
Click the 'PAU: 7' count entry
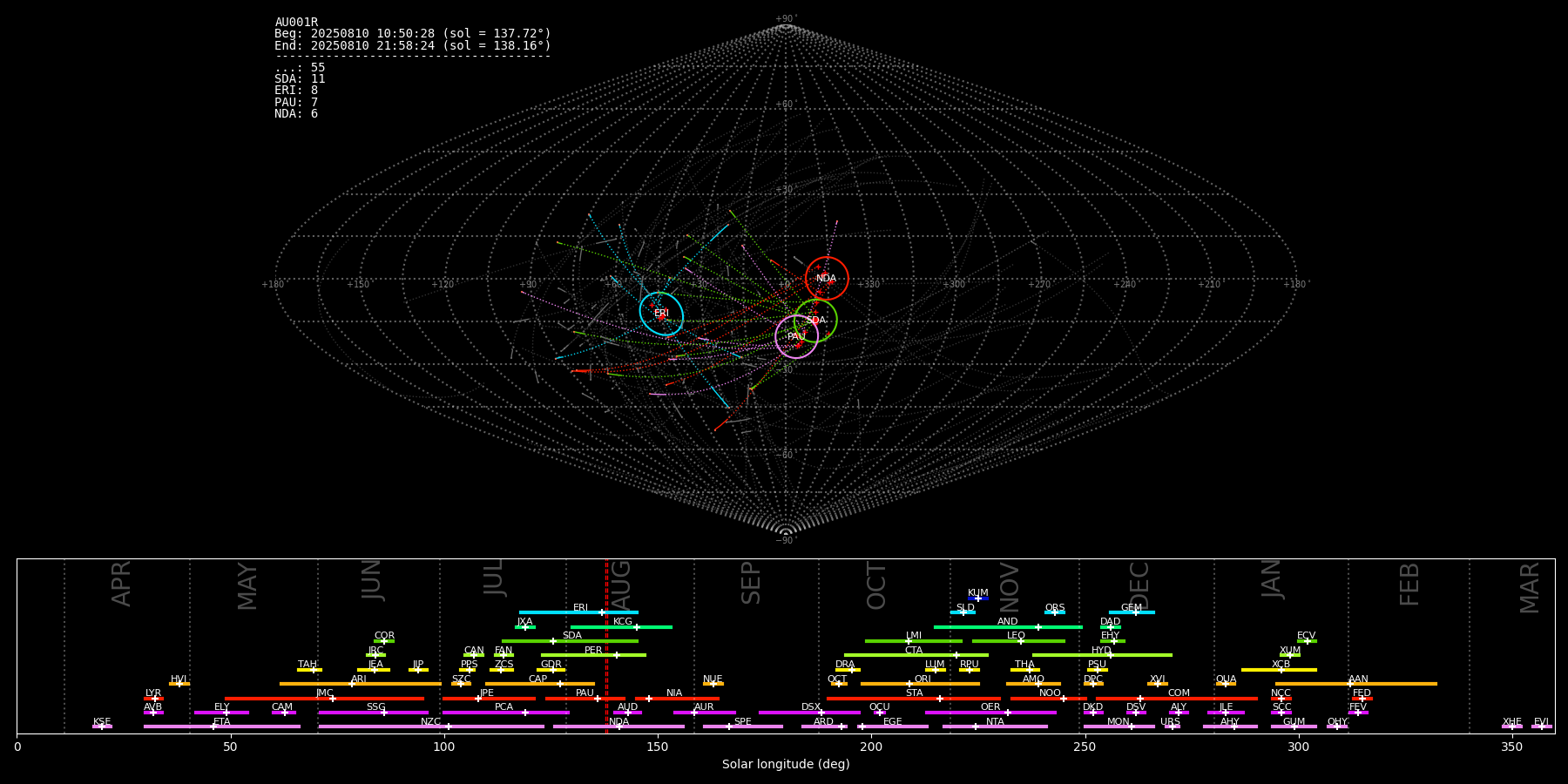point(296,102)
